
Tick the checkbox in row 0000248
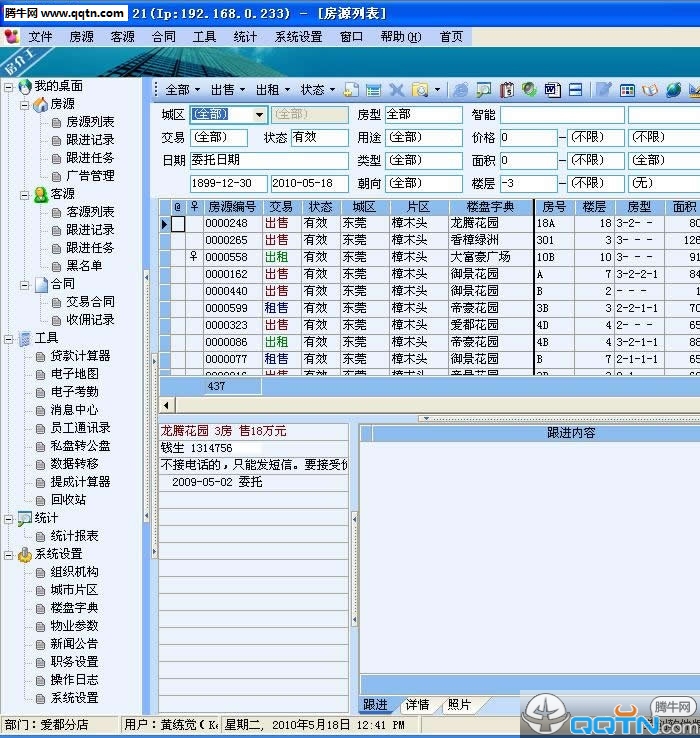pyautogui.click(x=178, y=224)
